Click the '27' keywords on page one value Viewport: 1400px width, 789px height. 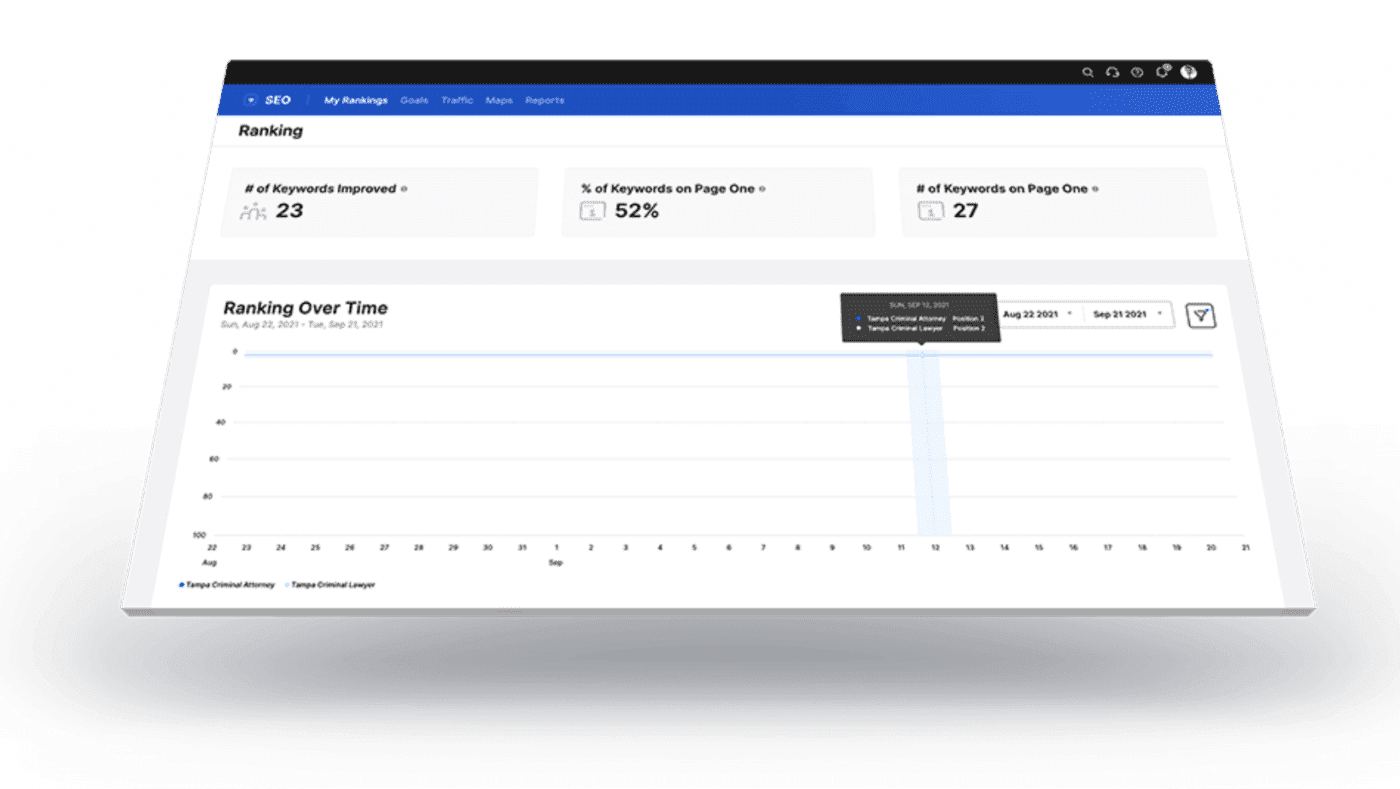coord(965,211)
